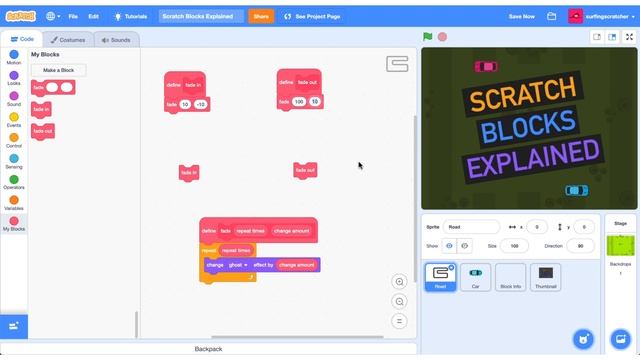Select the Variables block category

coord(14,203)
